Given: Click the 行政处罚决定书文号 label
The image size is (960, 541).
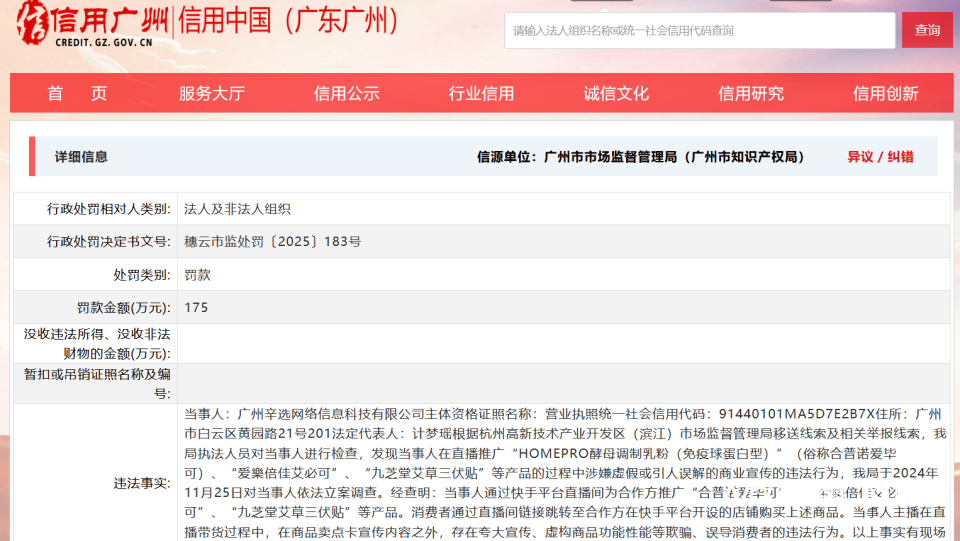Looking at the screenshot, I should 108,241.
